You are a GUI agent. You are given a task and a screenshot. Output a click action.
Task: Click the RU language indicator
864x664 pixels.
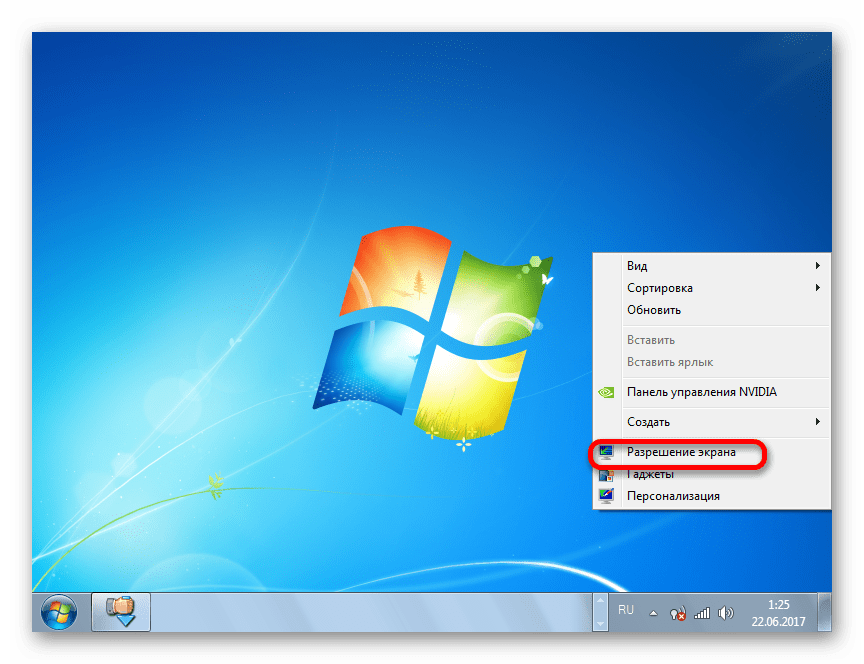(626, 609)
